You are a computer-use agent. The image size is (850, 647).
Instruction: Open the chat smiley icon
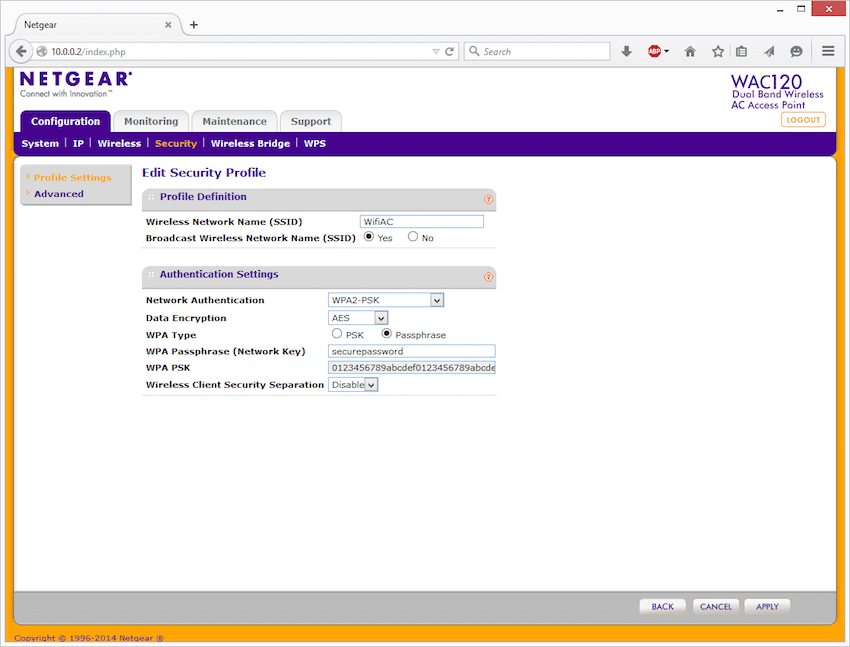click(796, 51)
